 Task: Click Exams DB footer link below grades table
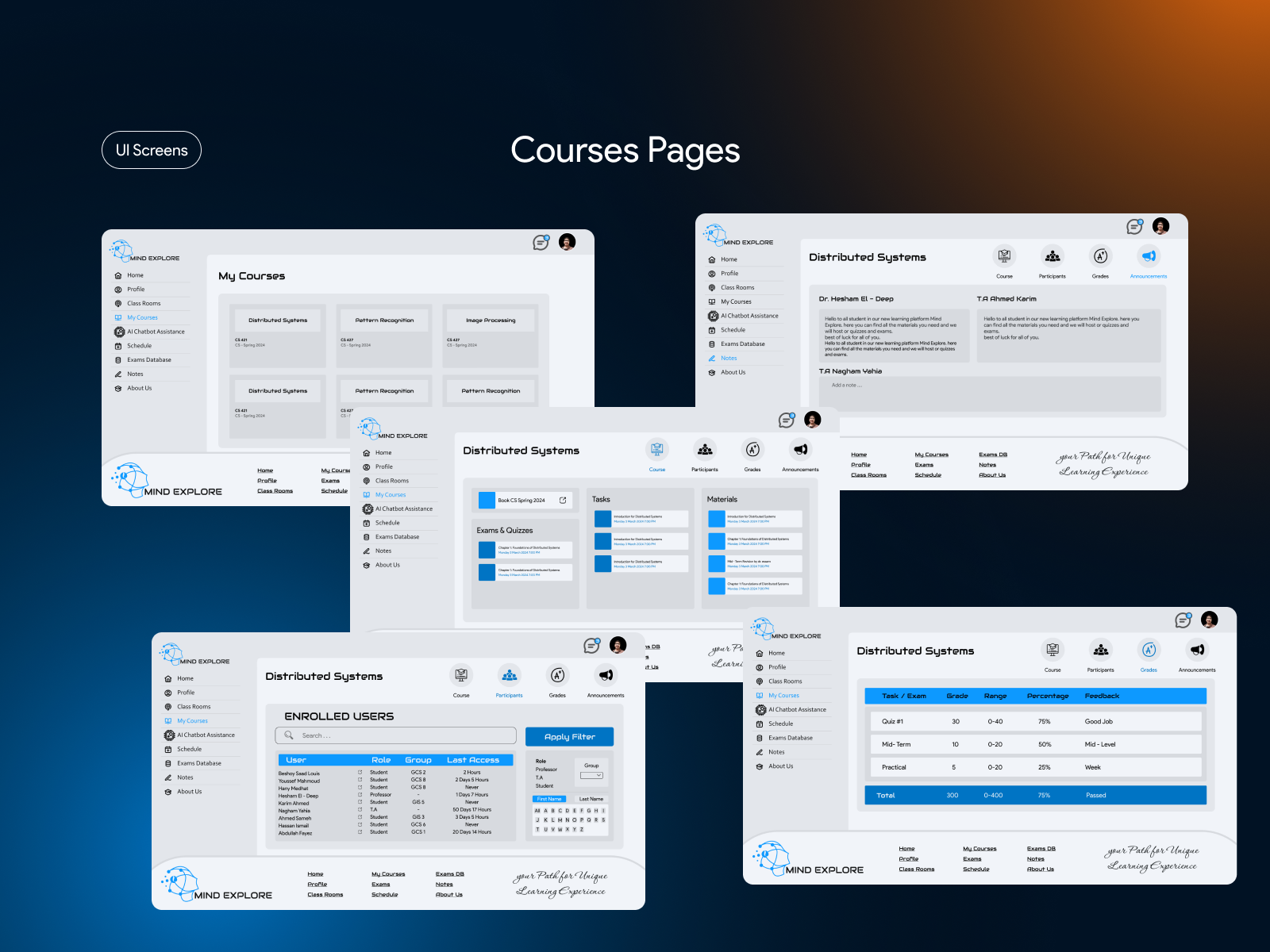(x=1041, y=849)
